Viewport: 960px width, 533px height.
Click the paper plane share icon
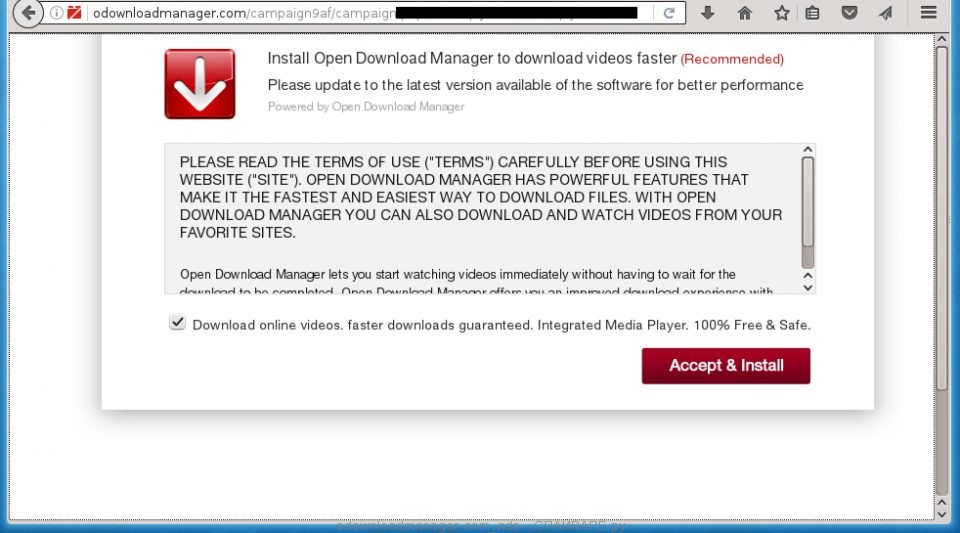pyautogui.click(x=885, y=13)
